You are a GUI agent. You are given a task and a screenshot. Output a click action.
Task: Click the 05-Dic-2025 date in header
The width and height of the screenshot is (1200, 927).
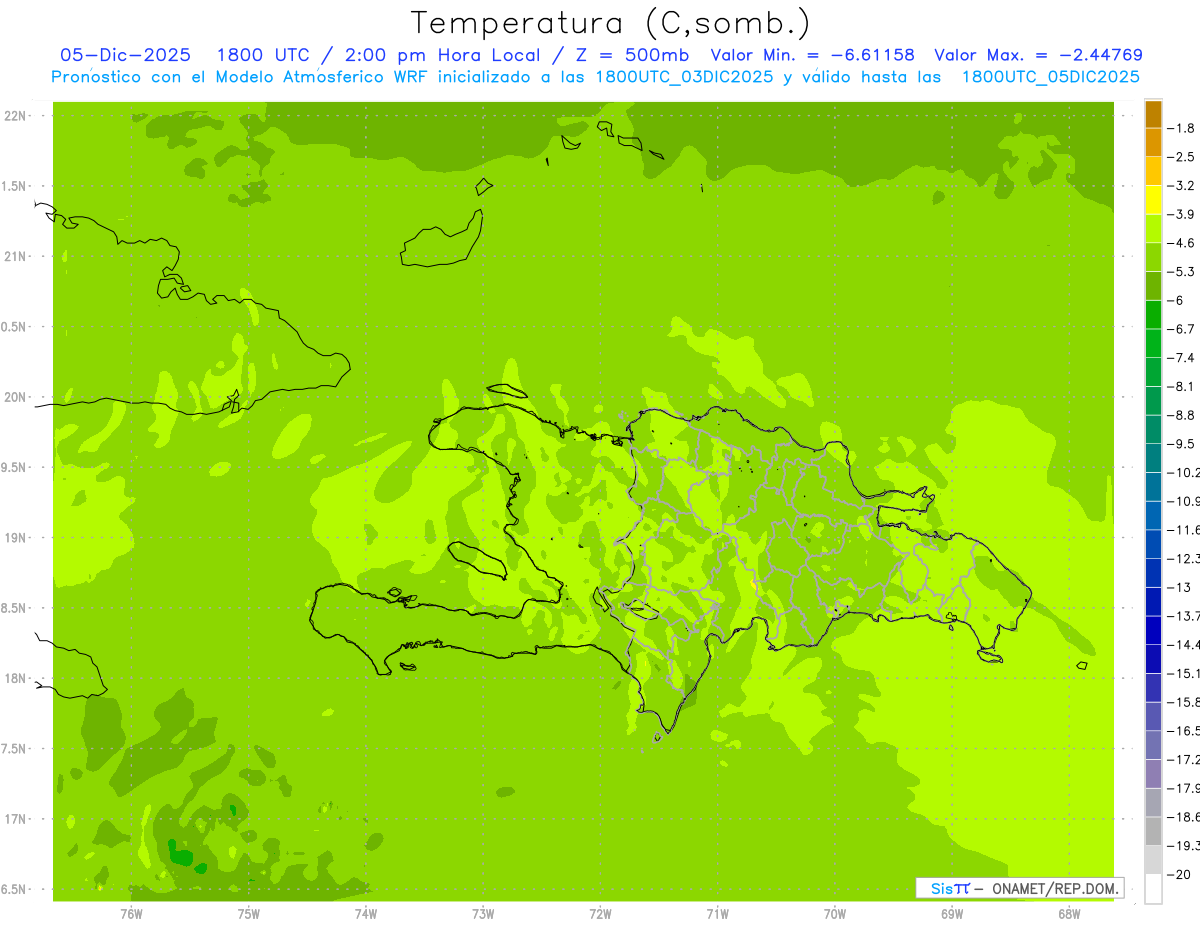click(126, 55)
